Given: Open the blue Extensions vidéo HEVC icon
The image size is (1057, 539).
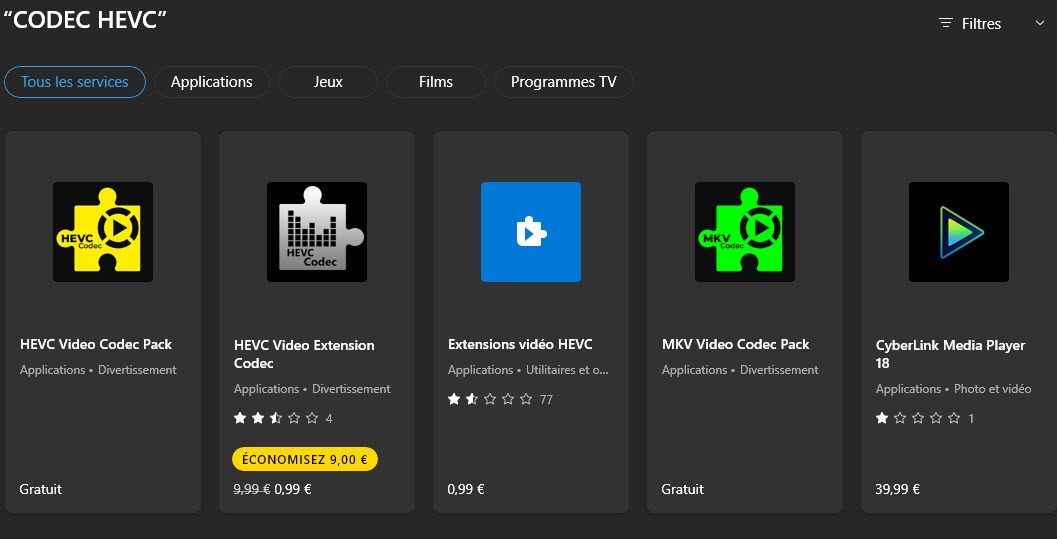Looking at the screenshot, I should coord(531,232).
